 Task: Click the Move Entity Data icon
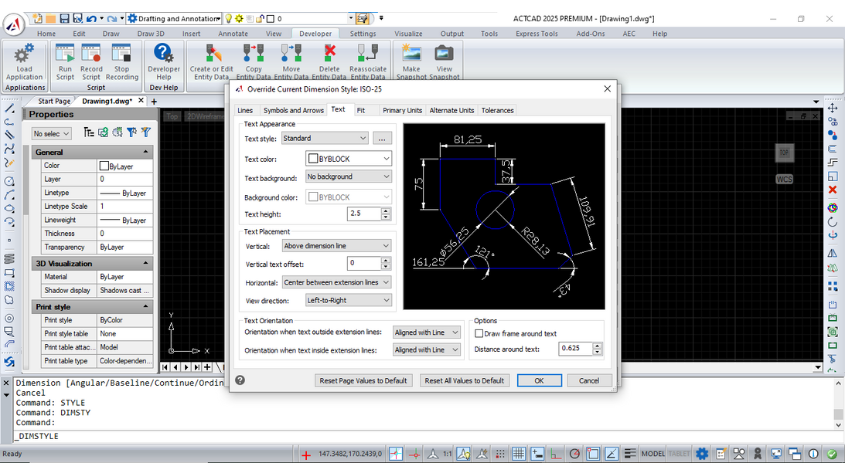pyautogui.click(x=291, y=54)
